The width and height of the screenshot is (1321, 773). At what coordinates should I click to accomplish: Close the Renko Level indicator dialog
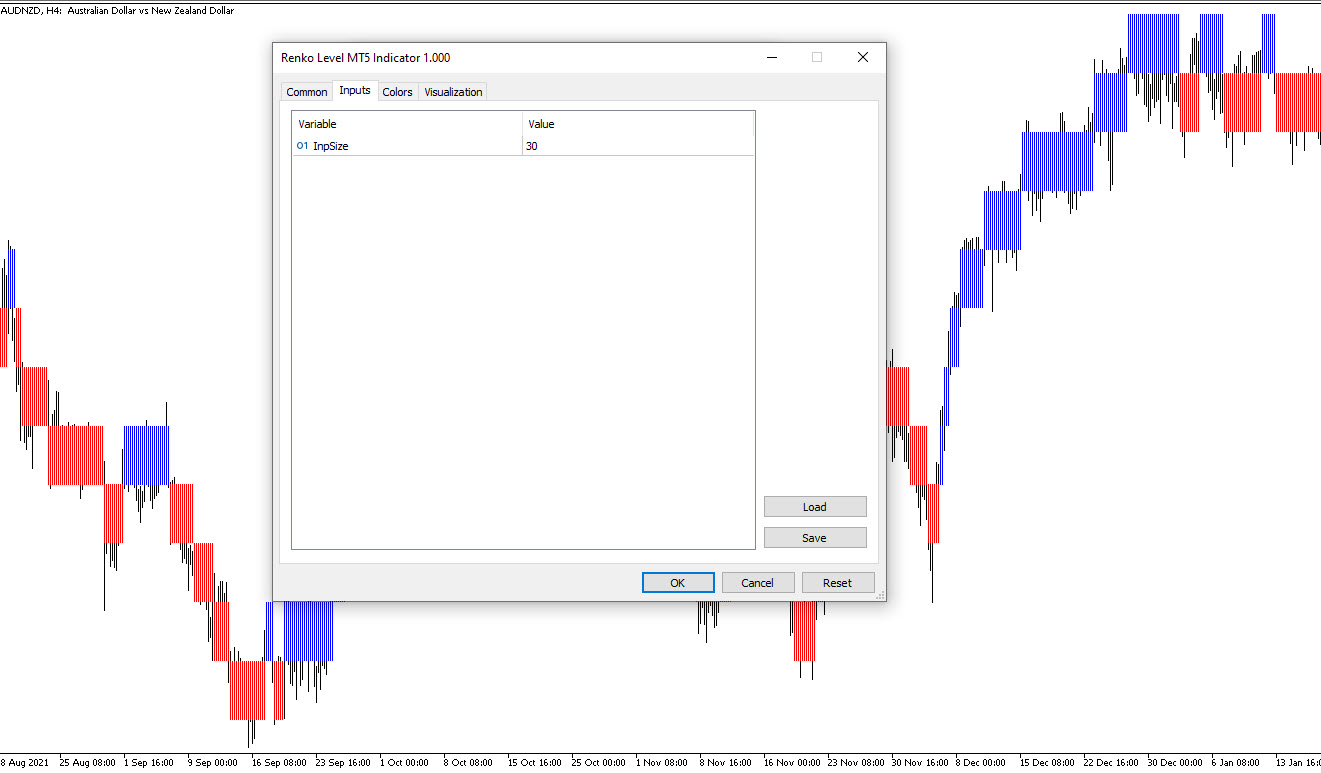pyautogui.click(x=862, y=58)
